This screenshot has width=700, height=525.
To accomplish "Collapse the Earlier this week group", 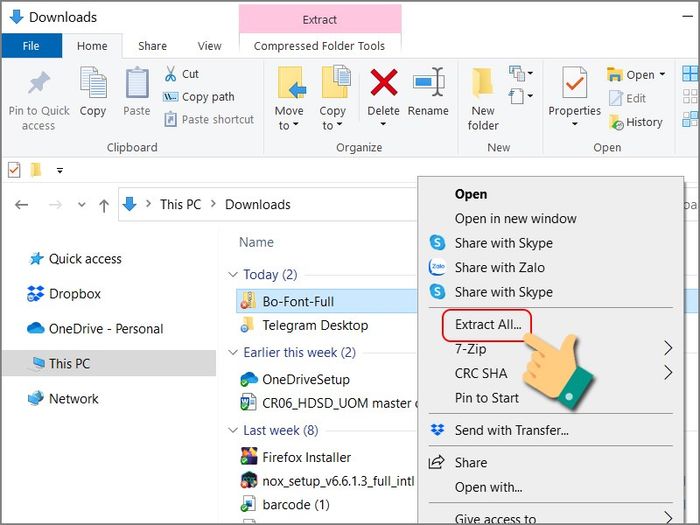I will click(233, 353).
